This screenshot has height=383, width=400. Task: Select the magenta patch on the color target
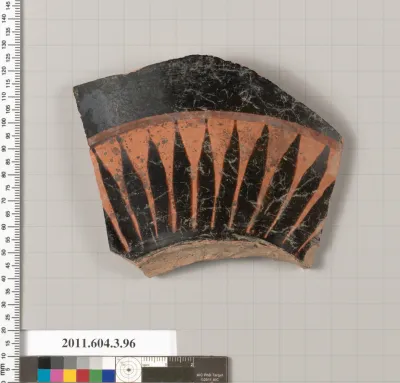[x=57, y=376]
